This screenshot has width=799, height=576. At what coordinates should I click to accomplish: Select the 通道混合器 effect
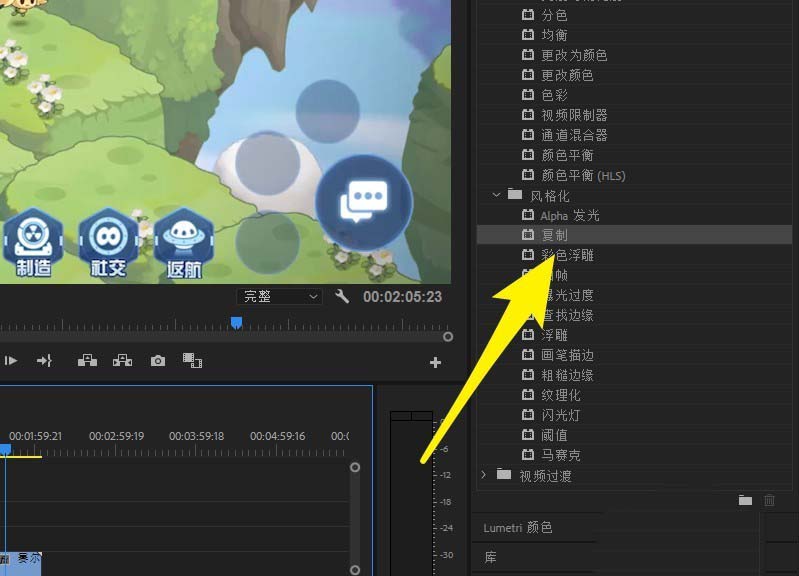(574, 135)
